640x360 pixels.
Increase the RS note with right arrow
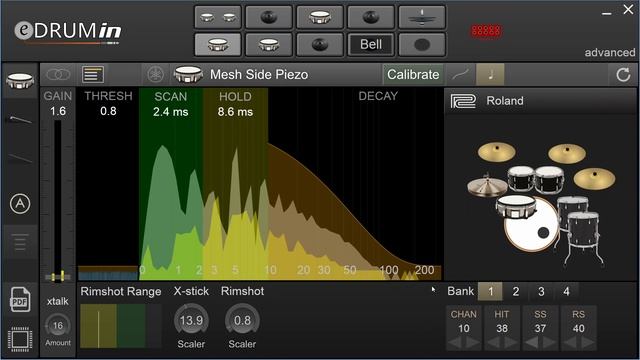(588, 343)
